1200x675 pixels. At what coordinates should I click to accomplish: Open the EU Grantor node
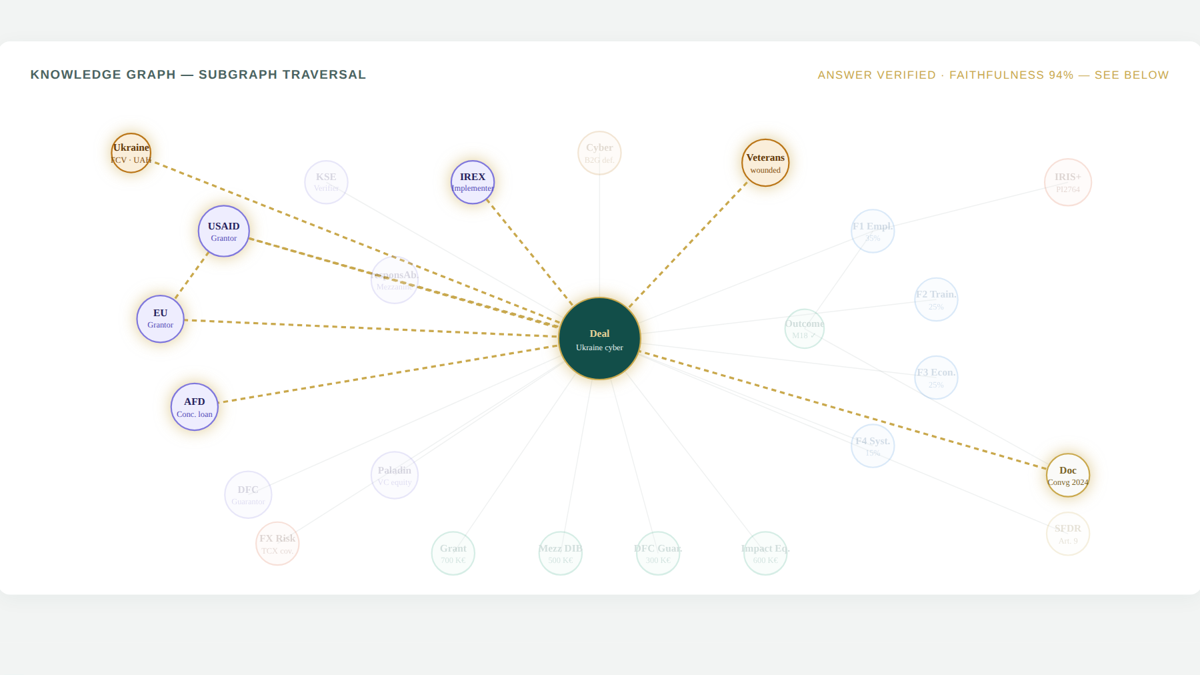pos(160,319)
